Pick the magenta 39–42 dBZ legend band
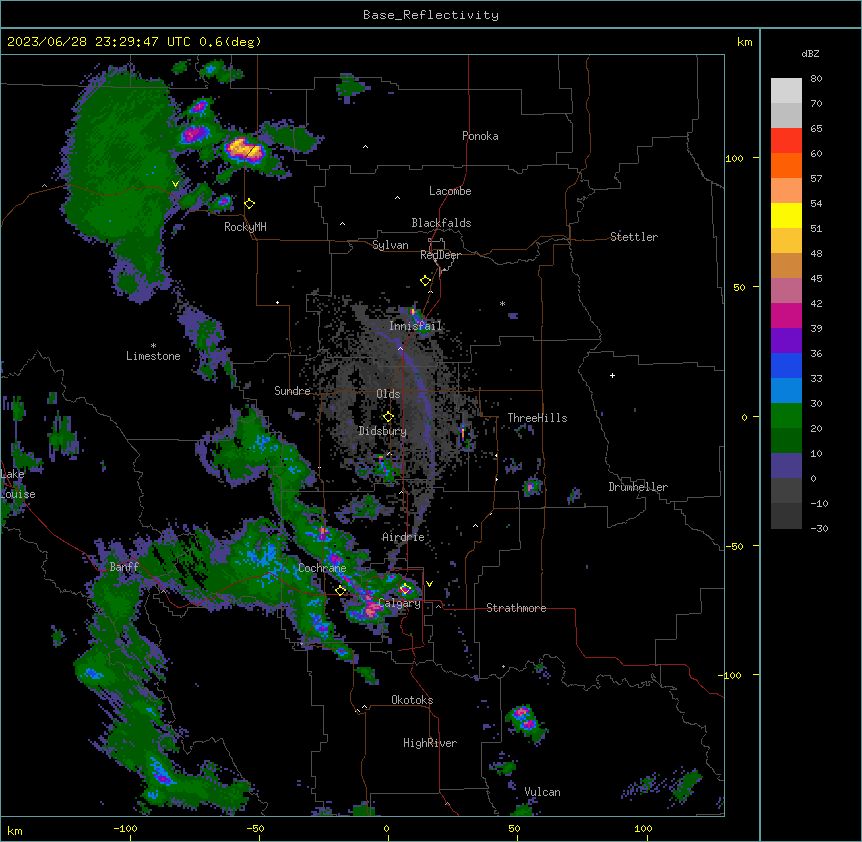Image resolution: width=862 pixels, height=842 pixels. coord(786,315)
